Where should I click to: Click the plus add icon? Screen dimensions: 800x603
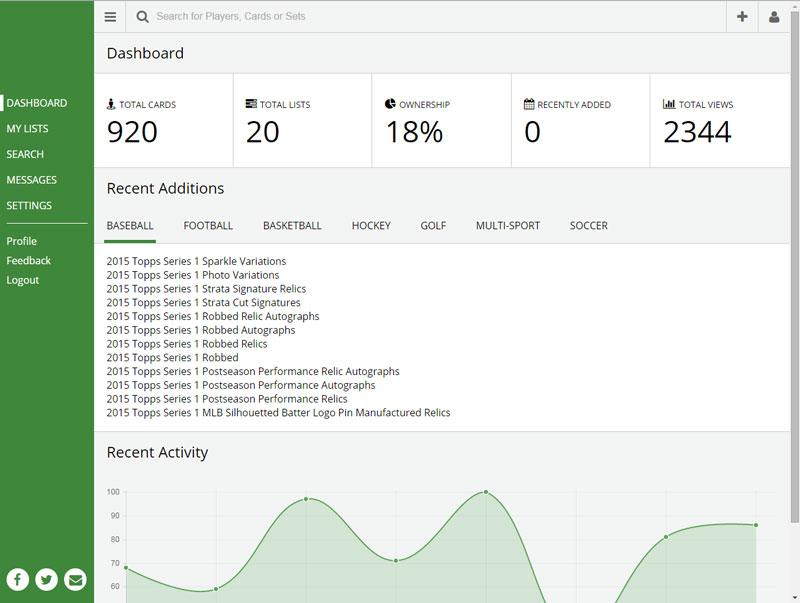[x=742, y=16]
